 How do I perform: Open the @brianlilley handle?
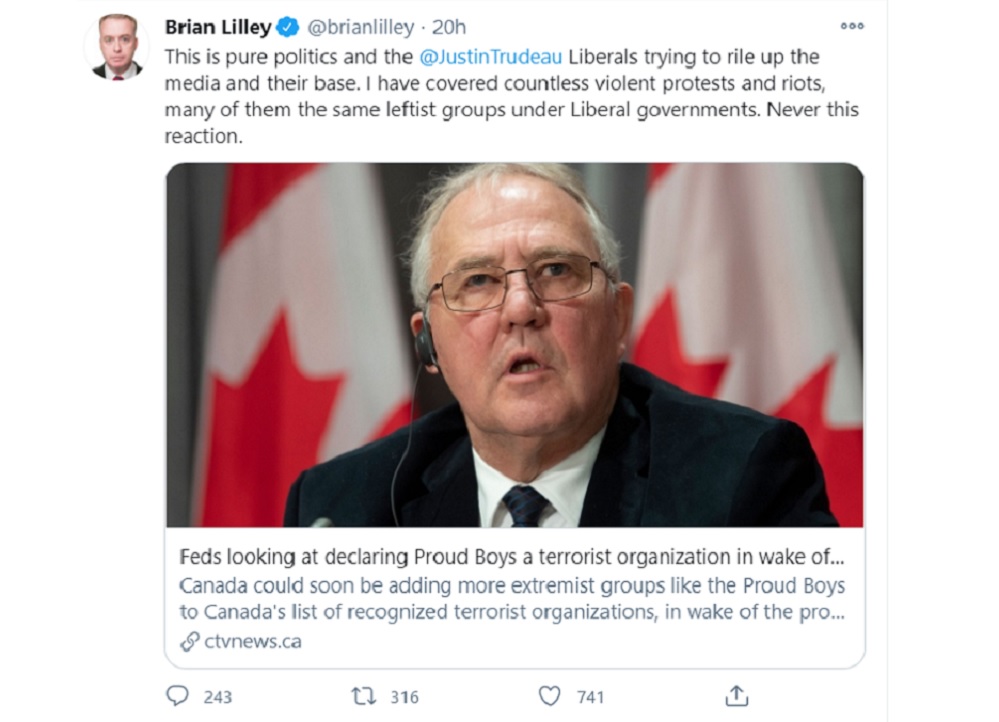(361, 27)
